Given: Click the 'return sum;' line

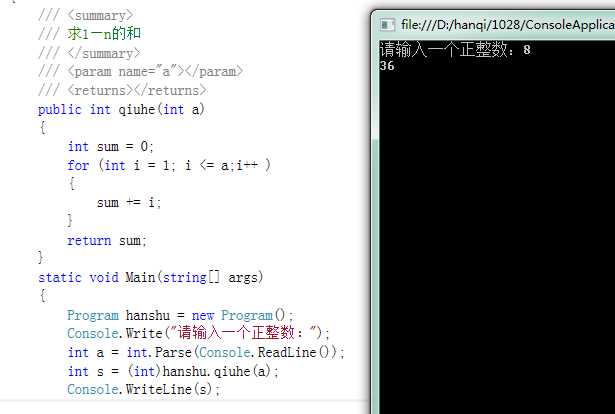Looking at the screenshot, I should click(107, 240).
